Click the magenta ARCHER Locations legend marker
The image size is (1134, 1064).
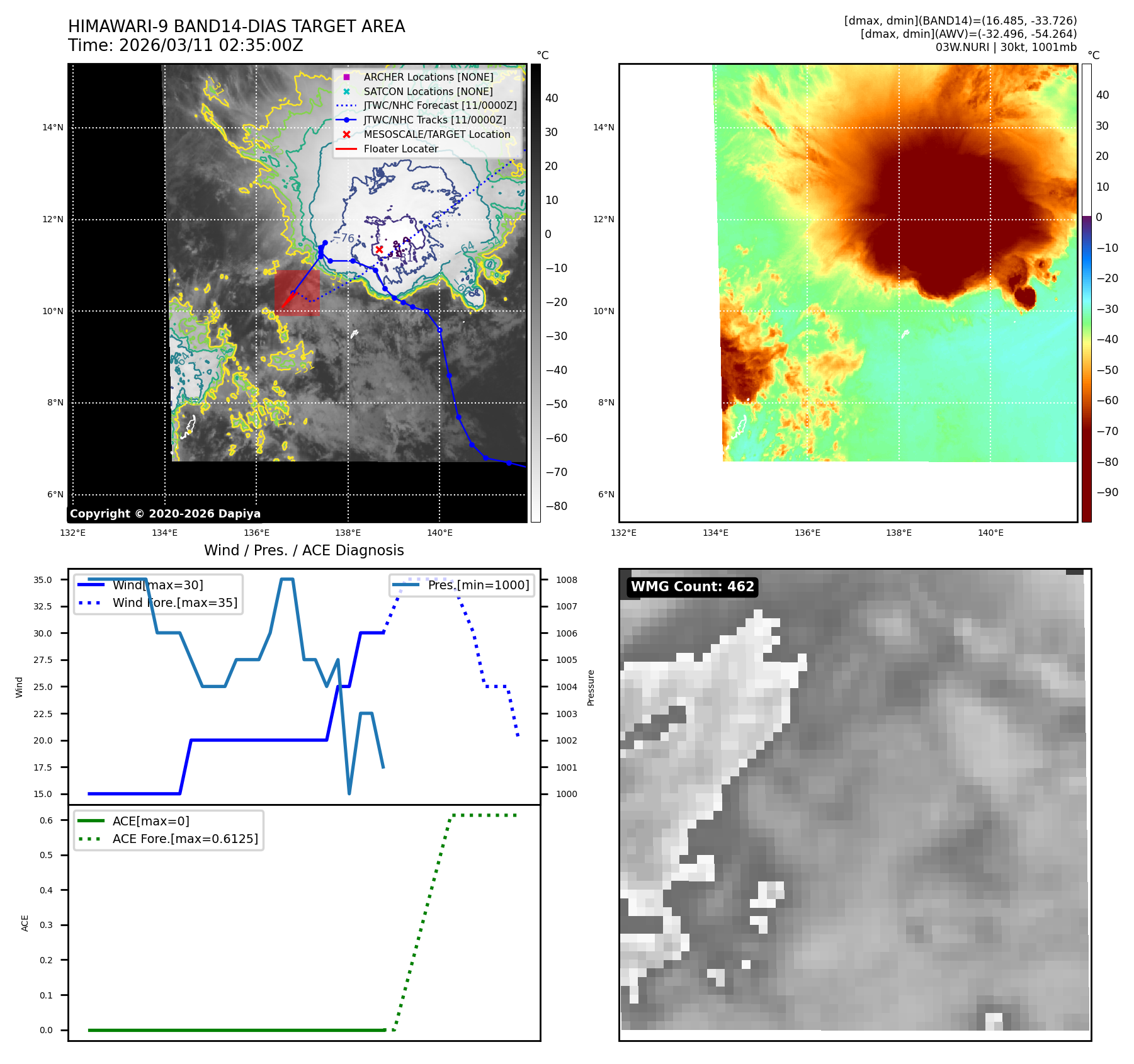click(x=346, y=77)
